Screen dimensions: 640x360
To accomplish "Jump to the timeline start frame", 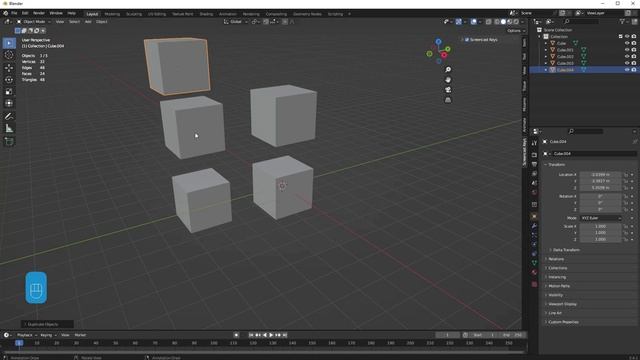I will (251, 335).
